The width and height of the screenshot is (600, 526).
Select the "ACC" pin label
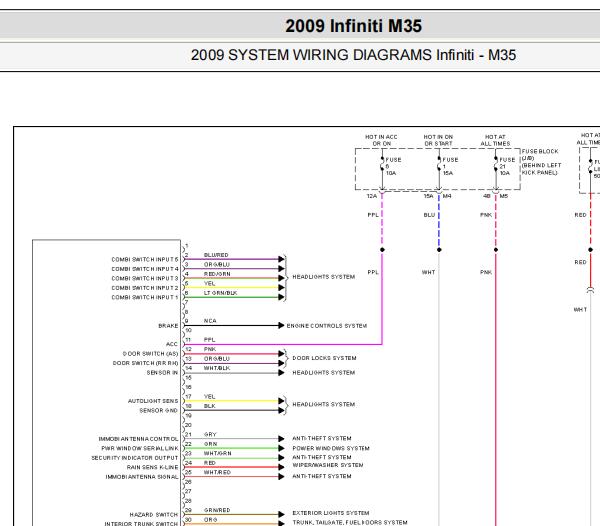click(172, 344)
